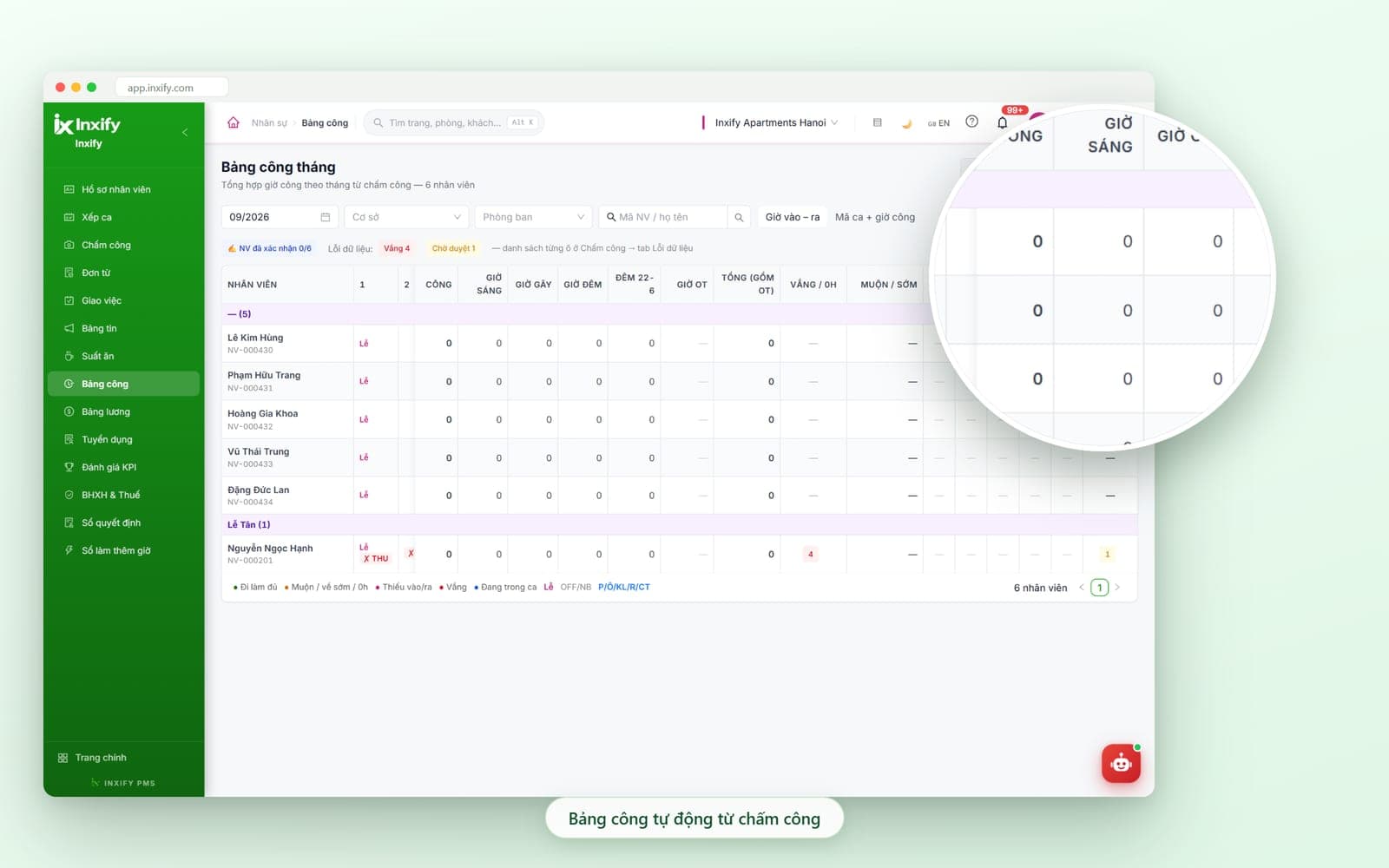Click the Chờ duyệt 1 tag
This screenshot has width=1389, height=868.
[x=453, y=248]
